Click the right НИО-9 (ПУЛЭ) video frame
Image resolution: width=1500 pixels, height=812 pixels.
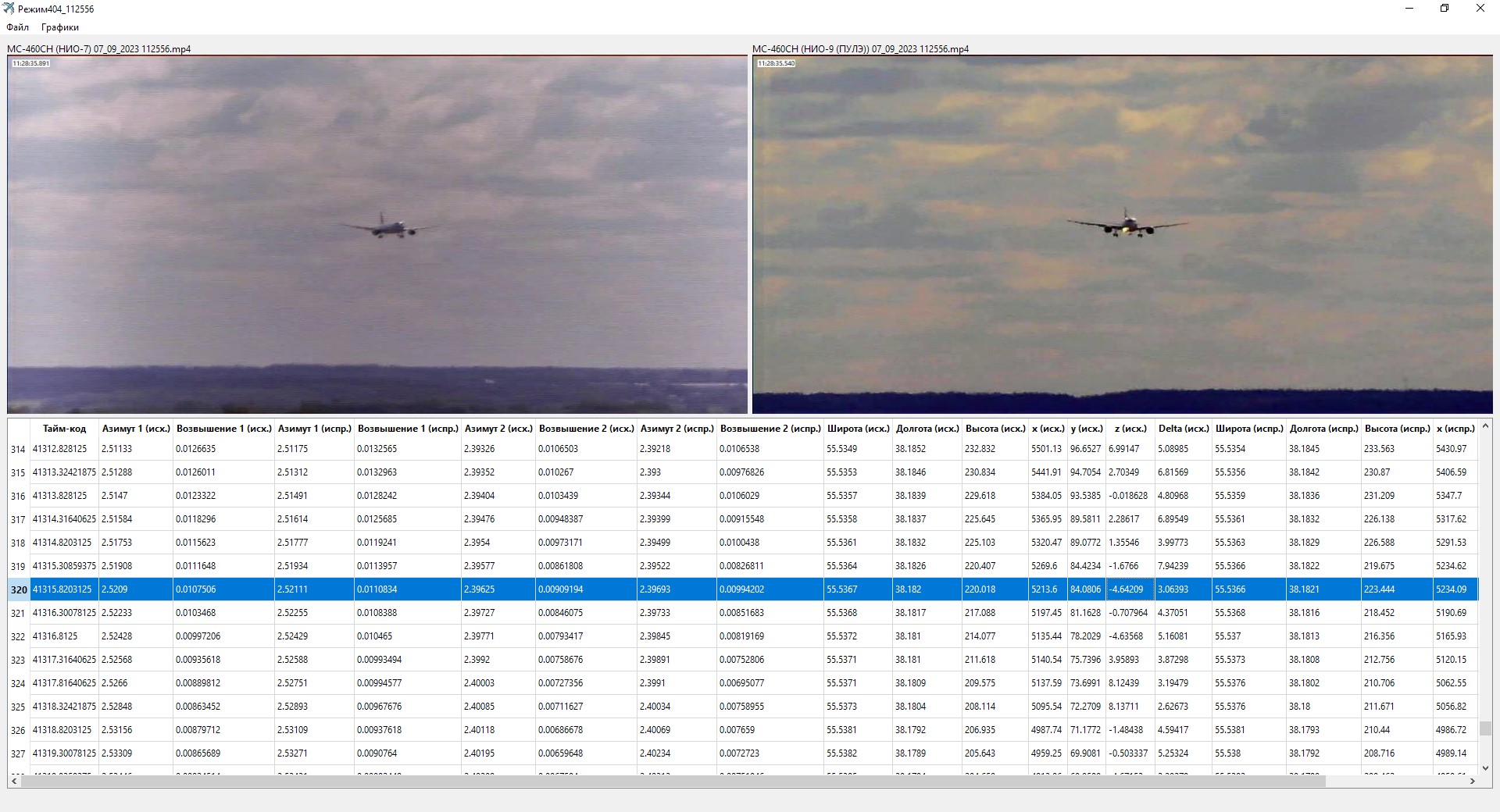(1122, 234)
